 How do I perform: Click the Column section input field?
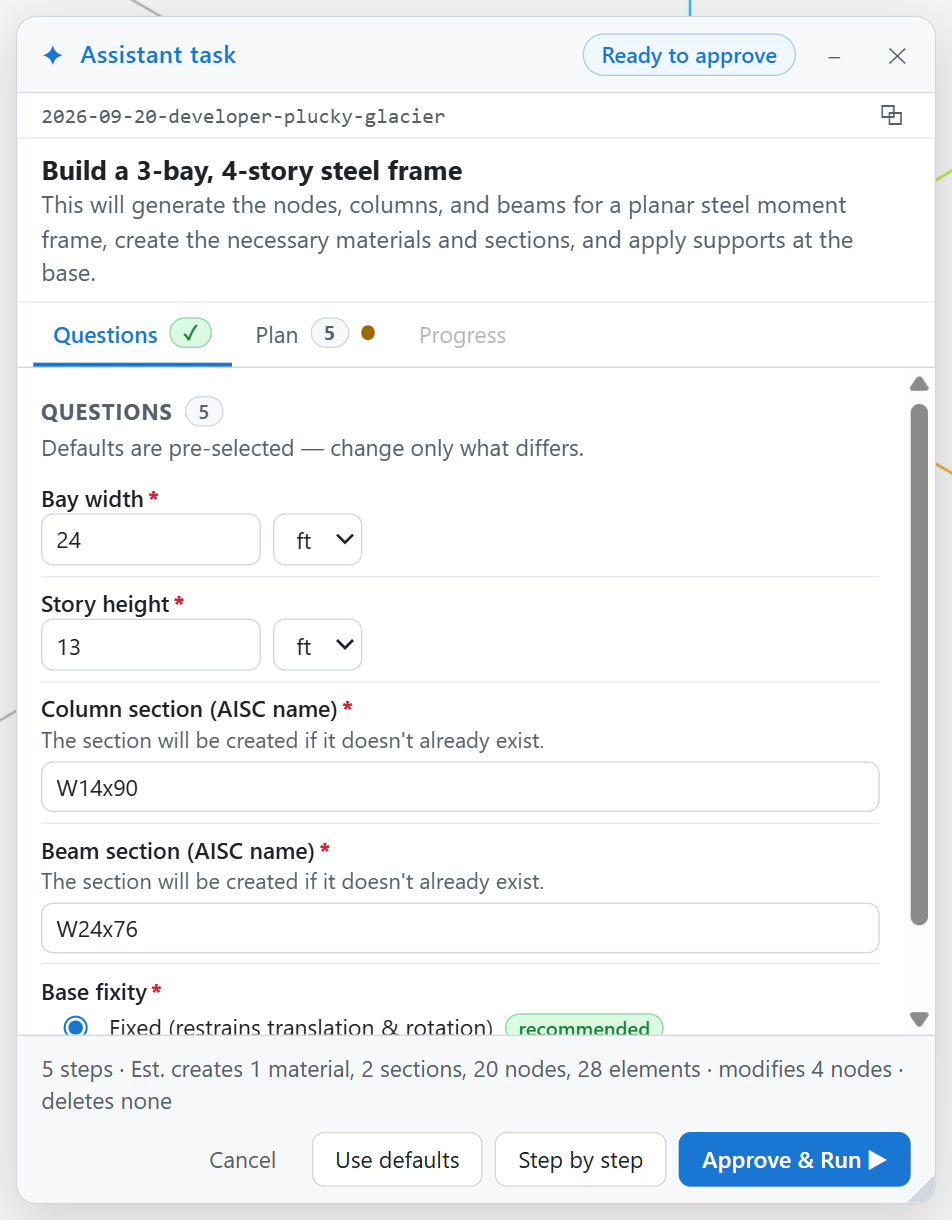pyautogui.click(x=460, y=788)
